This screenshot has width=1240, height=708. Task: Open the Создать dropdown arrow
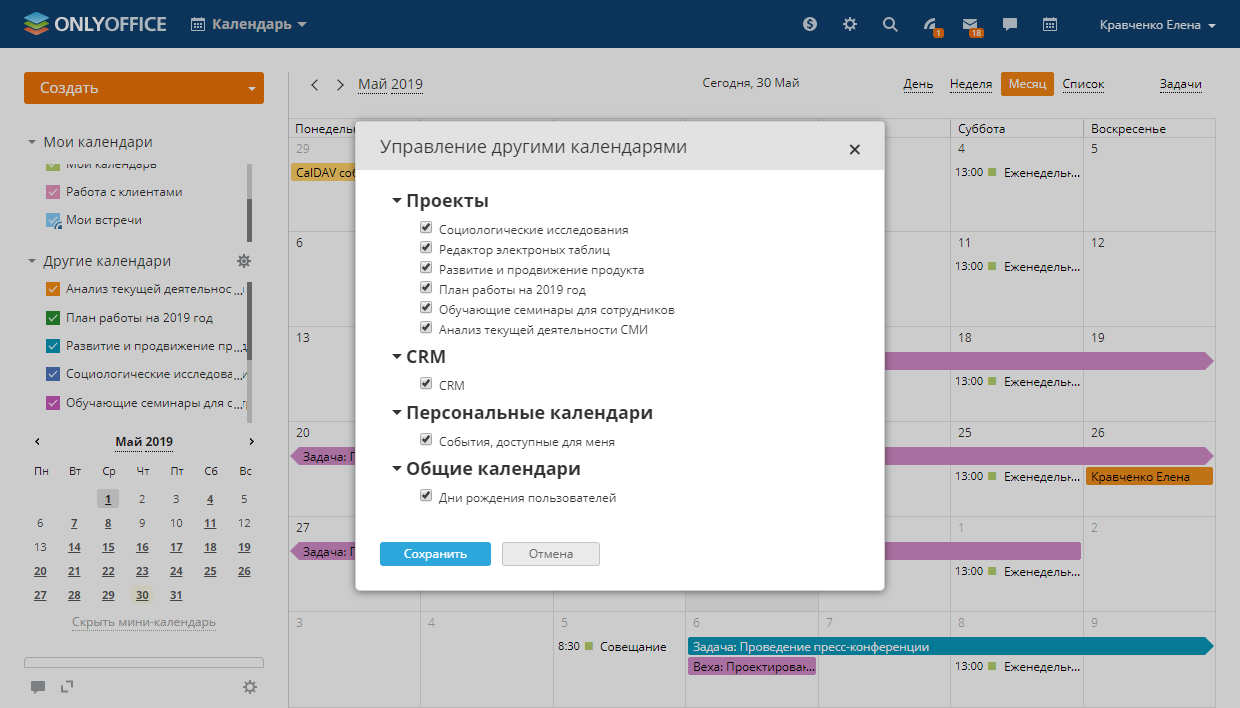(251, 88)
